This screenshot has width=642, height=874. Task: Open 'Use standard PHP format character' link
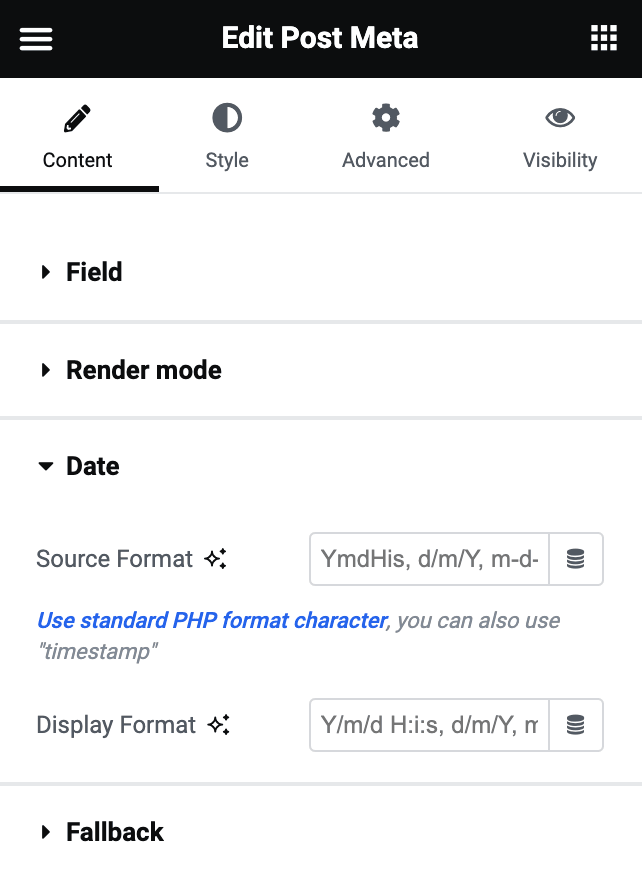(212, 620)
